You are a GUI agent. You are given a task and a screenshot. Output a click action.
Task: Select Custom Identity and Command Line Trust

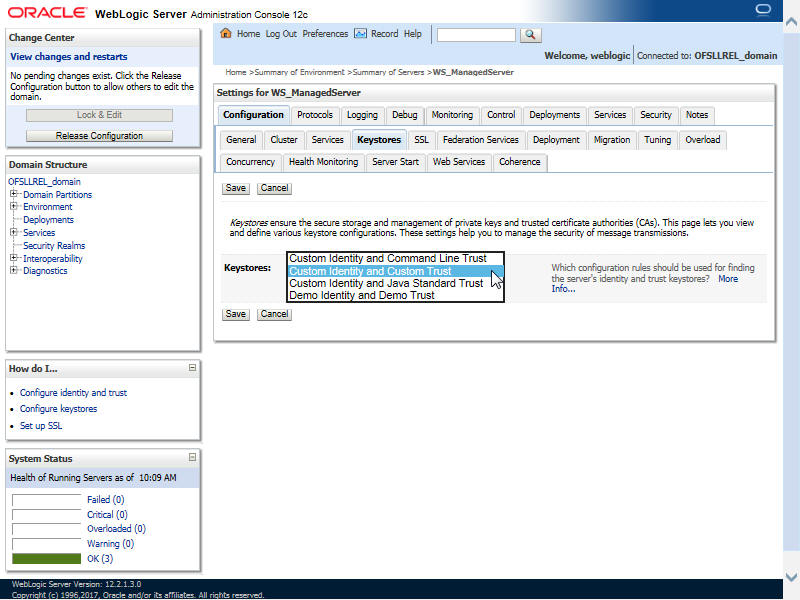pyautogui.click(x=395, y=258)
